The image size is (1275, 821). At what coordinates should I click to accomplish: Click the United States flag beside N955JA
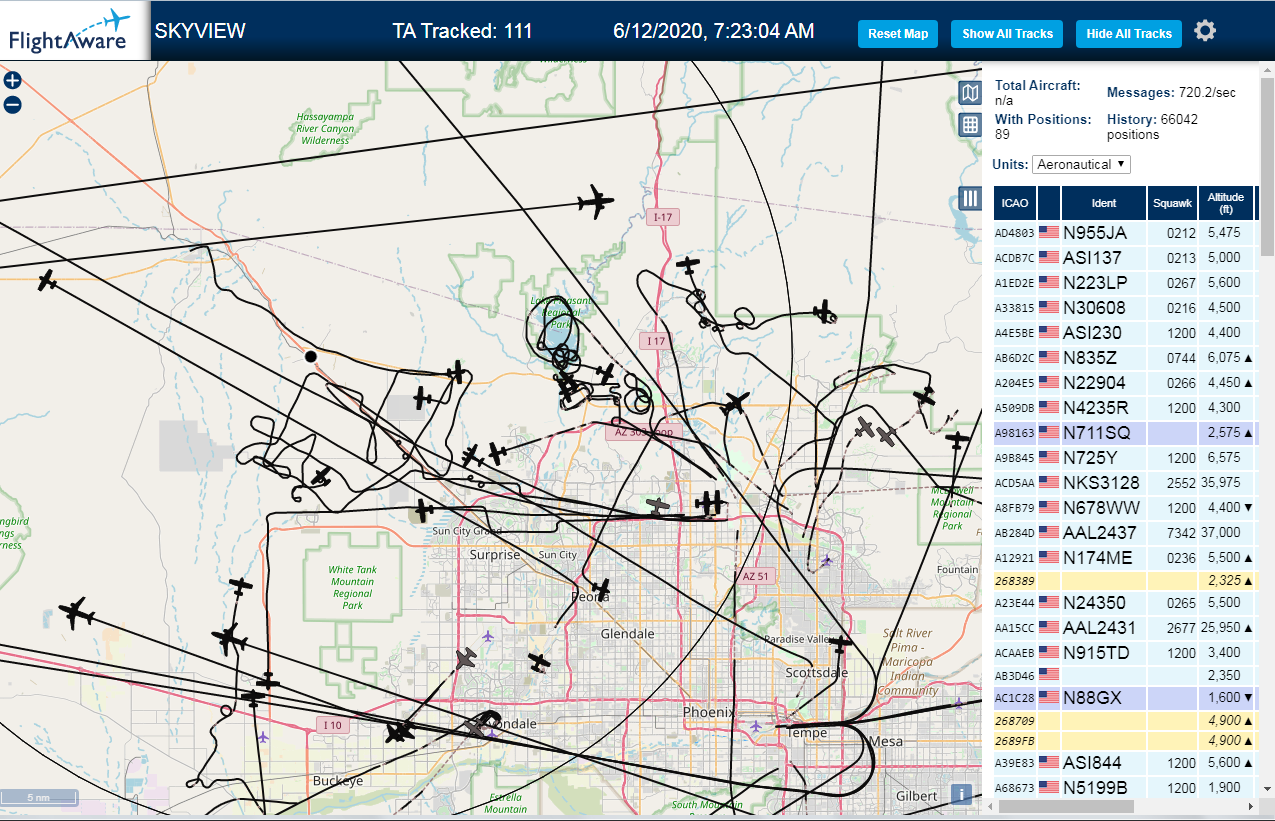click(1049, 232)
